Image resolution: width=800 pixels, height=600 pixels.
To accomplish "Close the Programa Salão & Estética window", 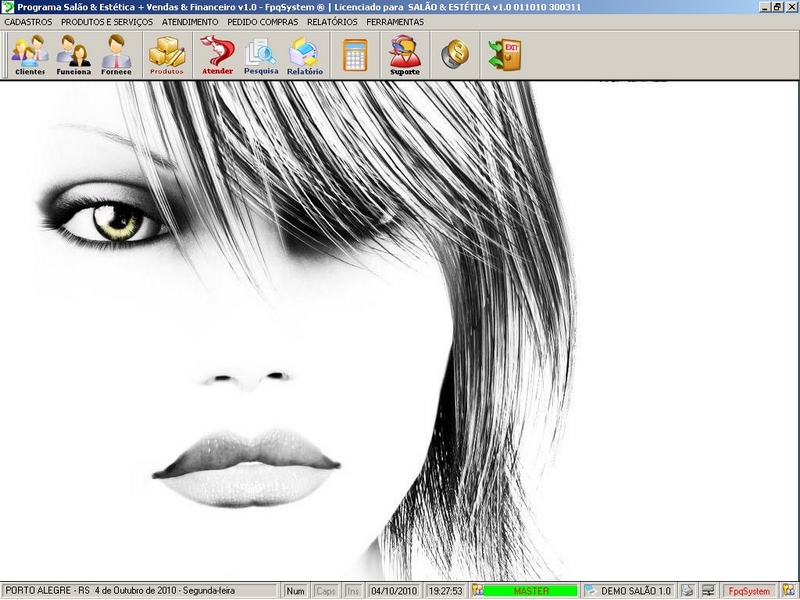I will [790, 7].
